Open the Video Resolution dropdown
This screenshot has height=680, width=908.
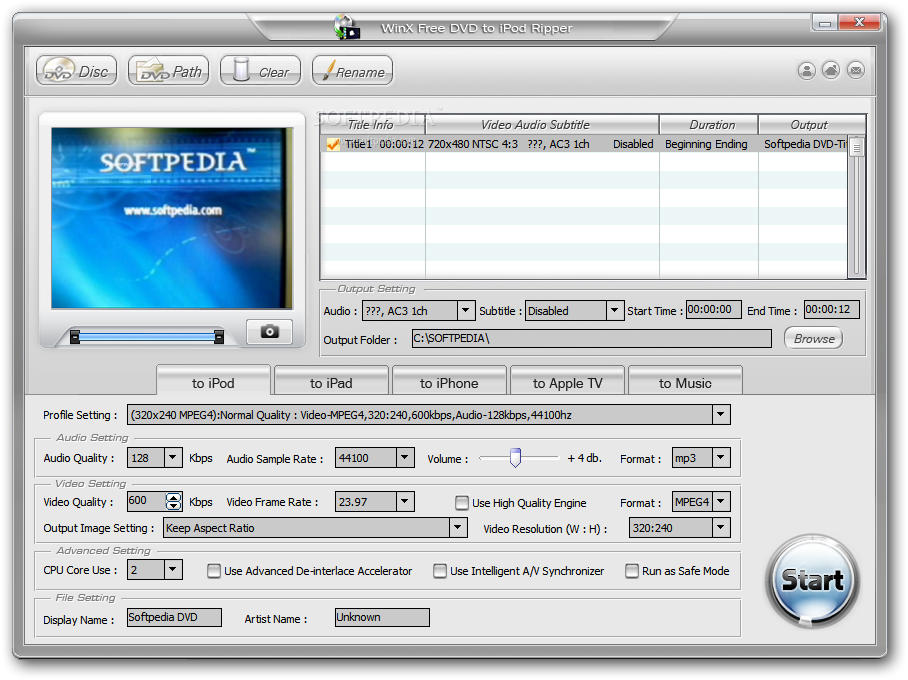click(x=721, y=528)
